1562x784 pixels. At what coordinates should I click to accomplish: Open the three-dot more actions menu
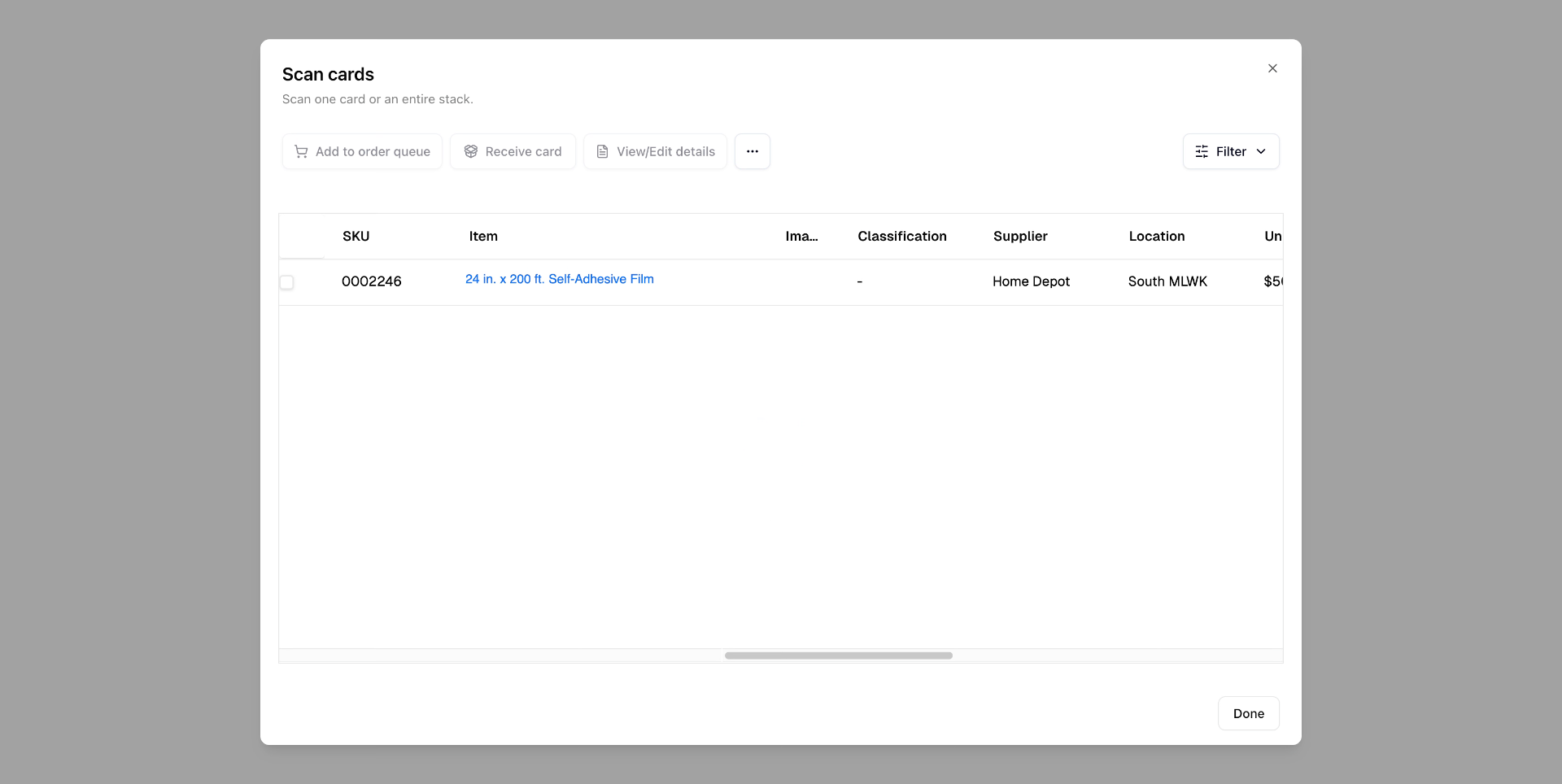point(753,151)
